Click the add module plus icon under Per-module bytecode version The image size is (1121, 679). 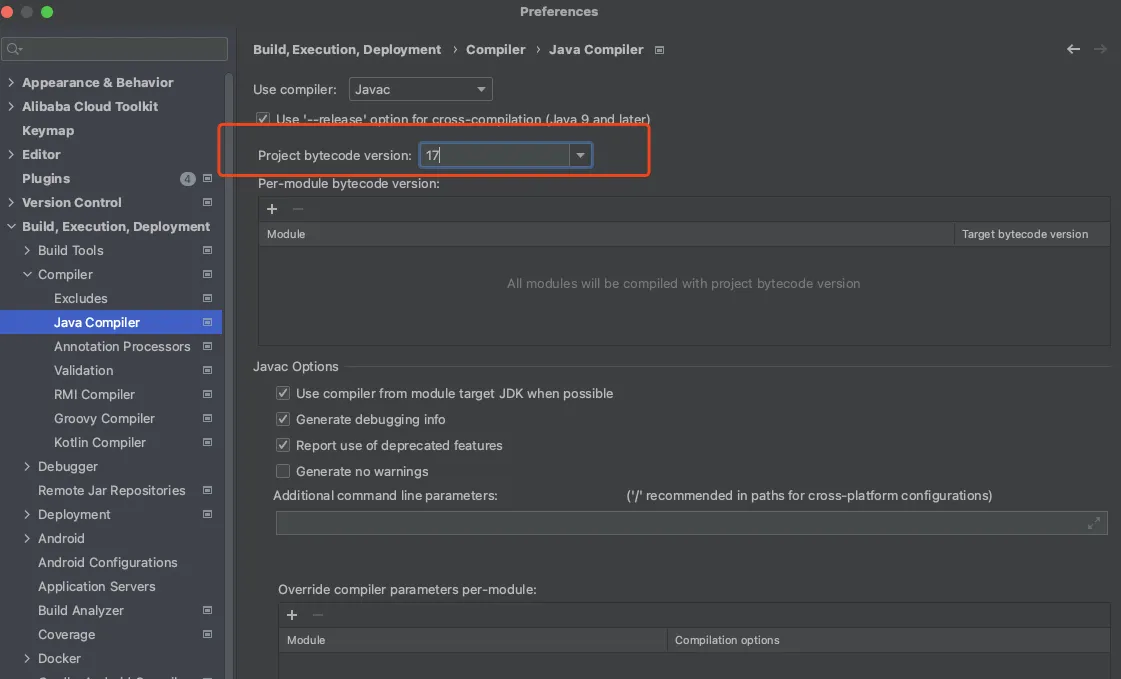click(x=272, y=209)
